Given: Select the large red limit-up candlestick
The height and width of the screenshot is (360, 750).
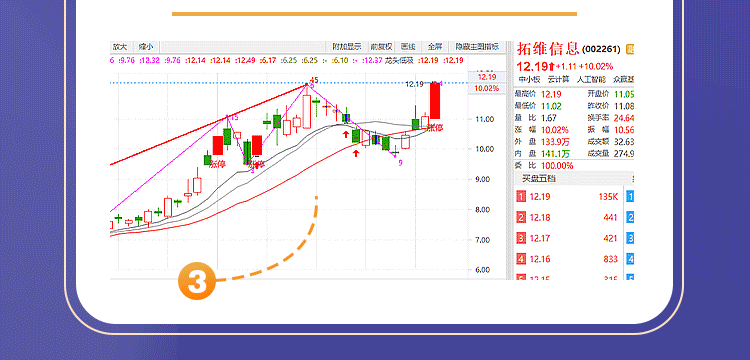Looking at the screenshot, I should pyautogui.click(x=435, y=100).
